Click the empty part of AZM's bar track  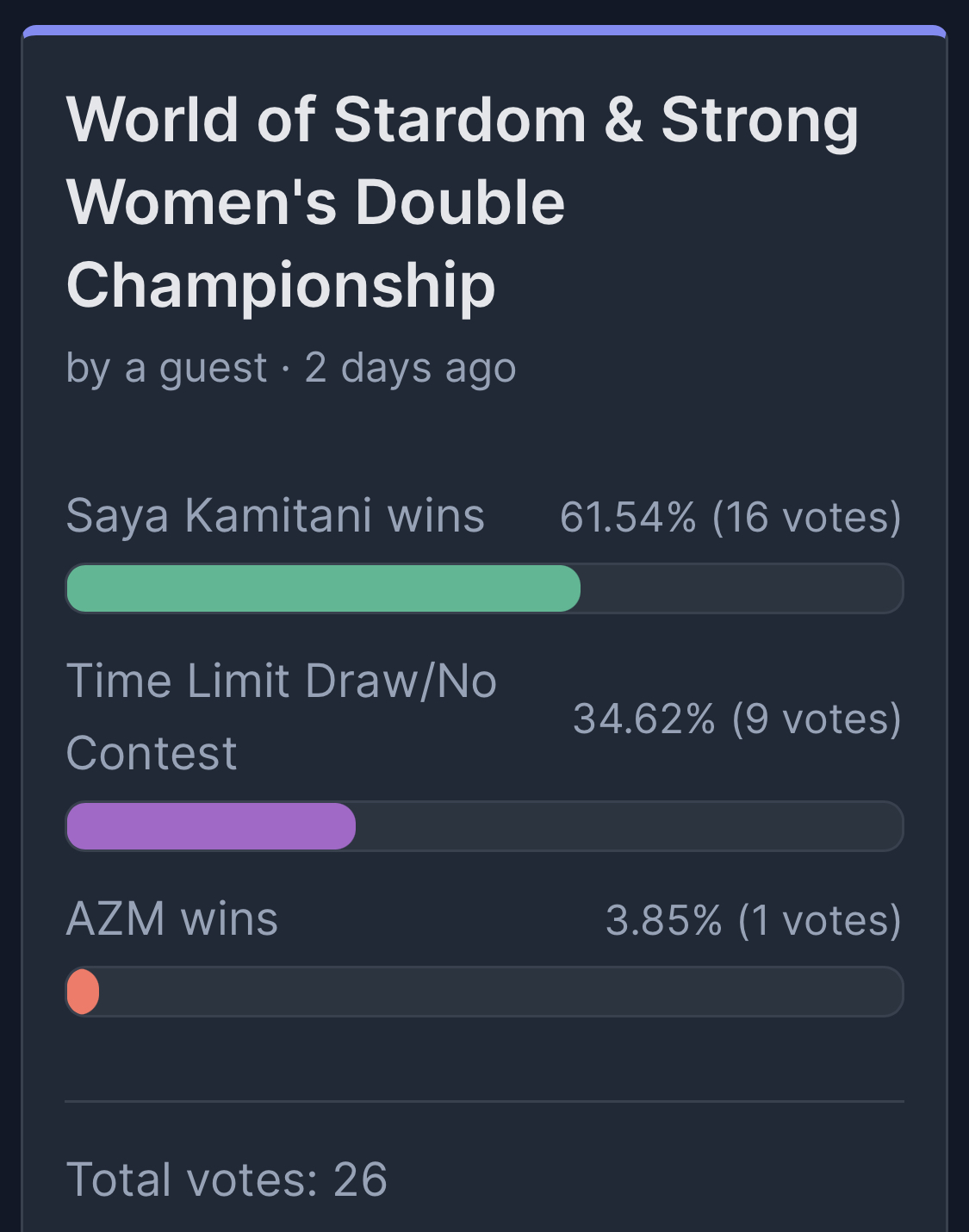click(500, 992)
